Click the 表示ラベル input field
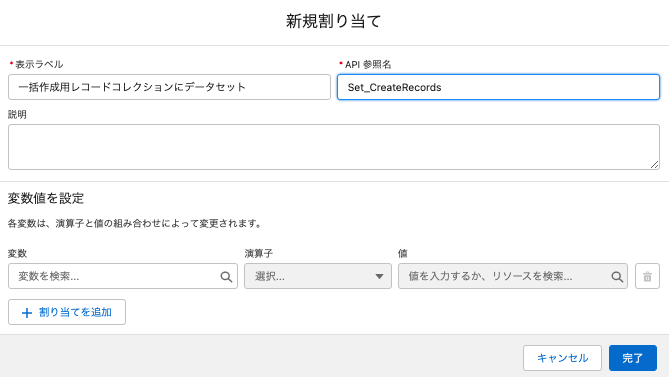 (169, 87)
